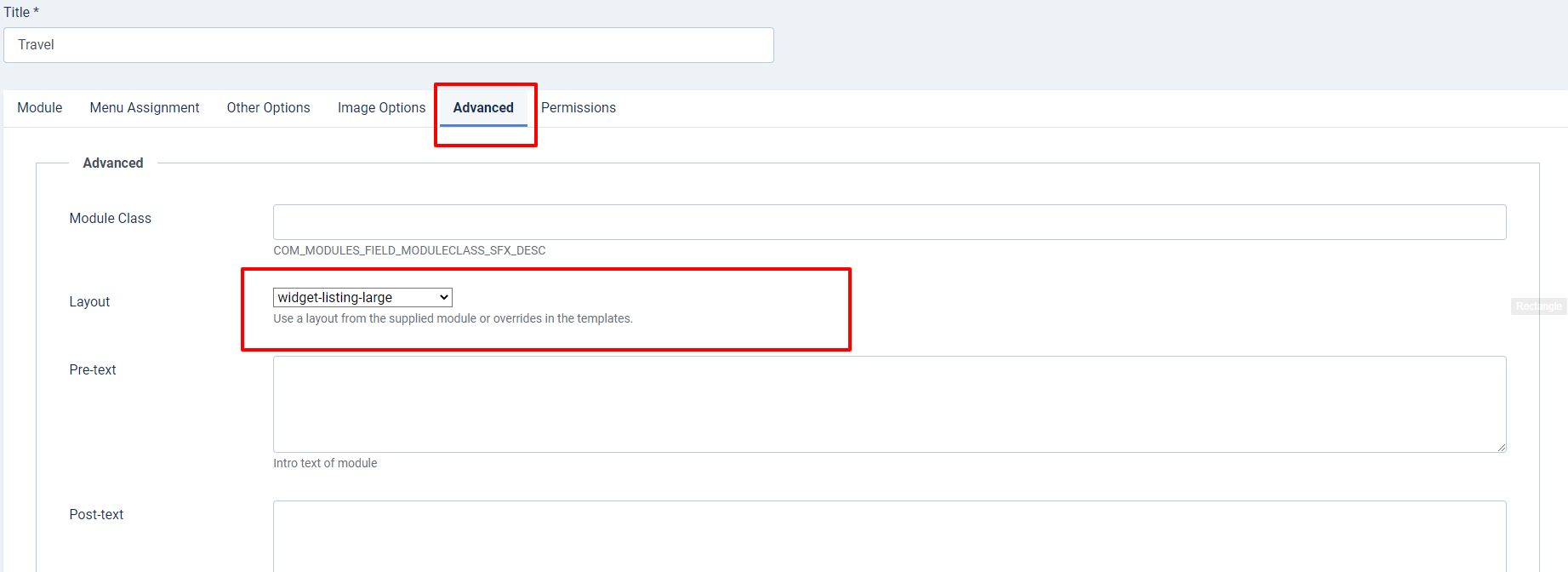Click the Title input field containing Travel
This screenshot has width=1568, height=572.
pos(388,45)
